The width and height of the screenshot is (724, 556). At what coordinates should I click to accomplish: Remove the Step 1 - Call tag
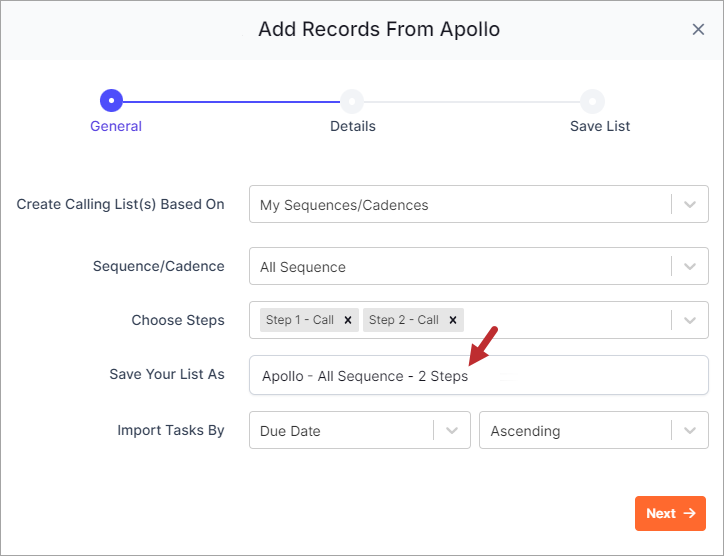click(x=348, y=320)
